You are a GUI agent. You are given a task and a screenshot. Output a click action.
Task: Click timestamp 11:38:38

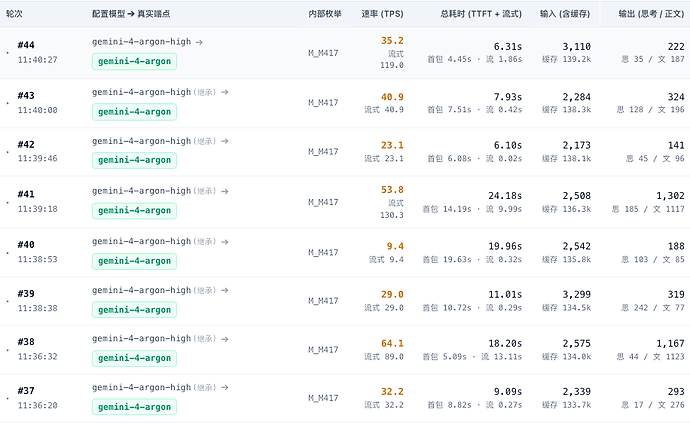coord(37,308)
